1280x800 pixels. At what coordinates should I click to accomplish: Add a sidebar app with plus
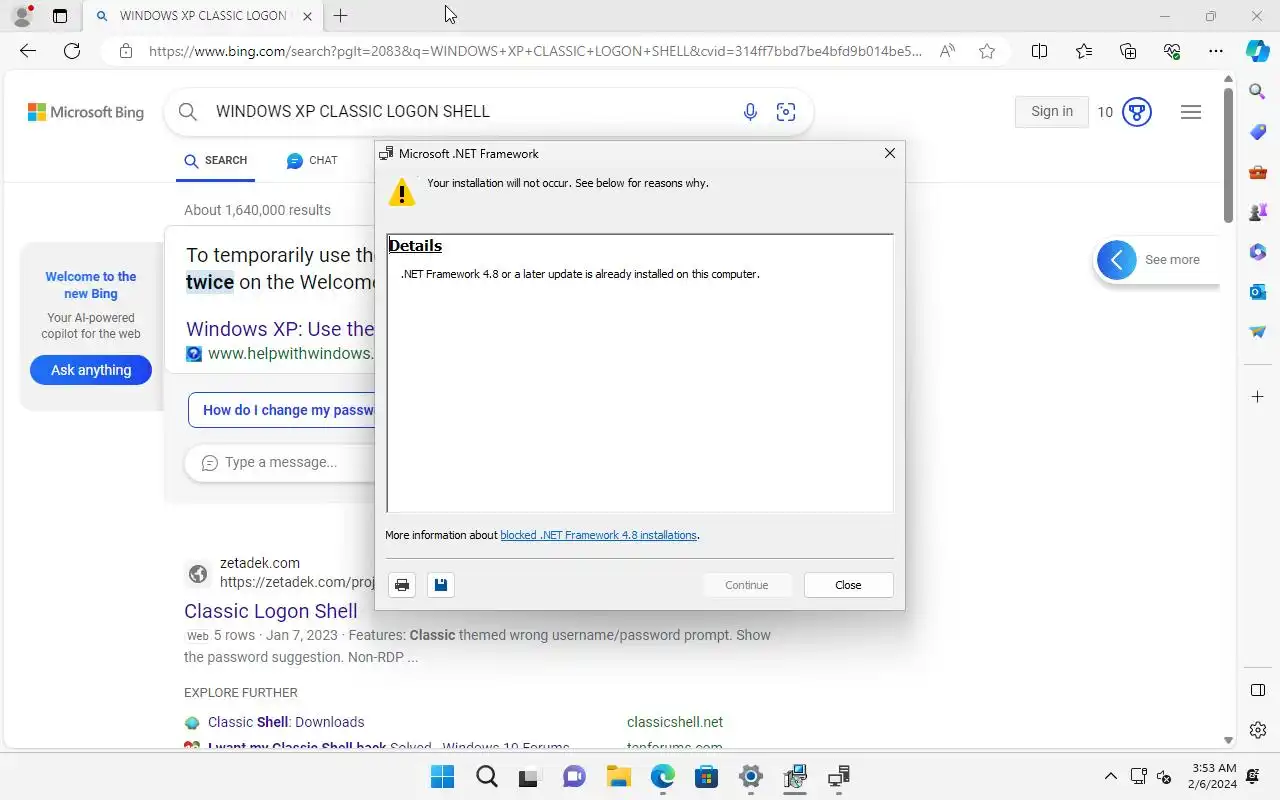pos(1258,397)
